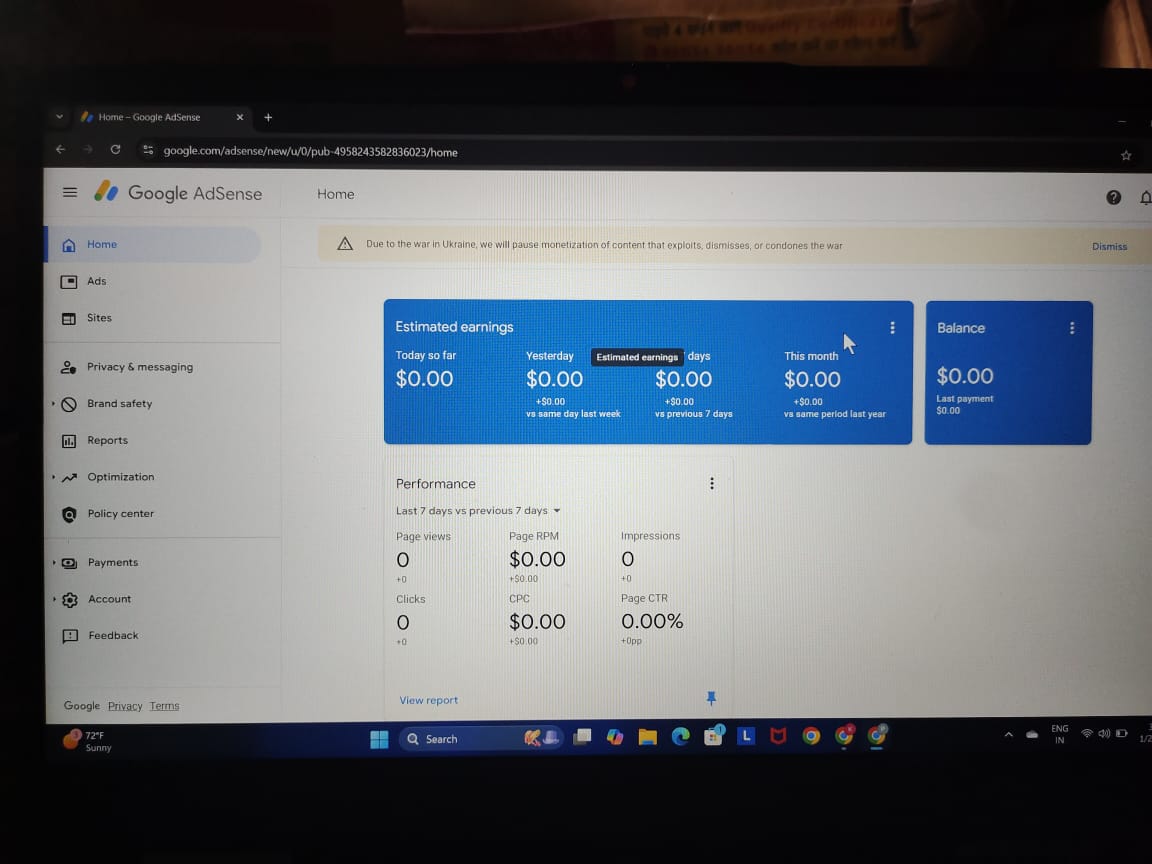Close the Home – Google AdSense tab
The height and width of the screenshot is (864, 1152).
coord(240,117)
